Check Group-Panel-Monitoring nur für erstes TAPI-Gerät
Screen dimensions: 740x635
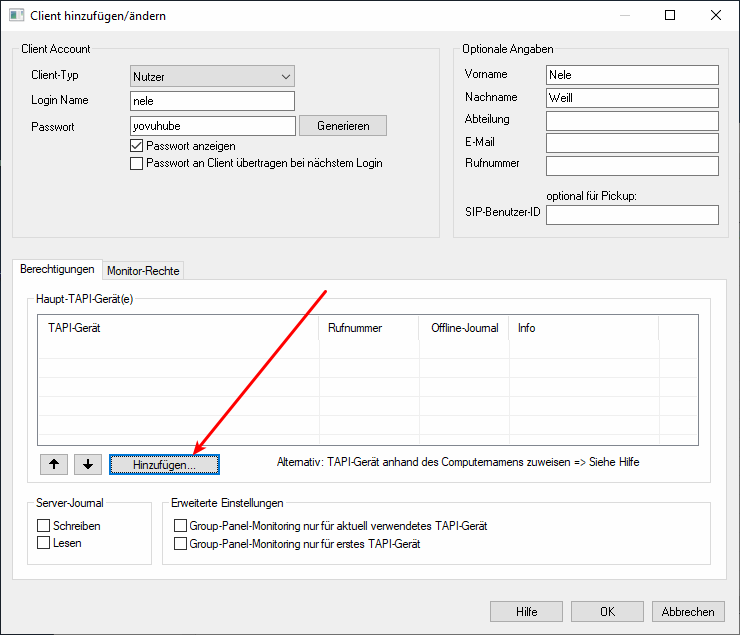click(x=181, y=544)
